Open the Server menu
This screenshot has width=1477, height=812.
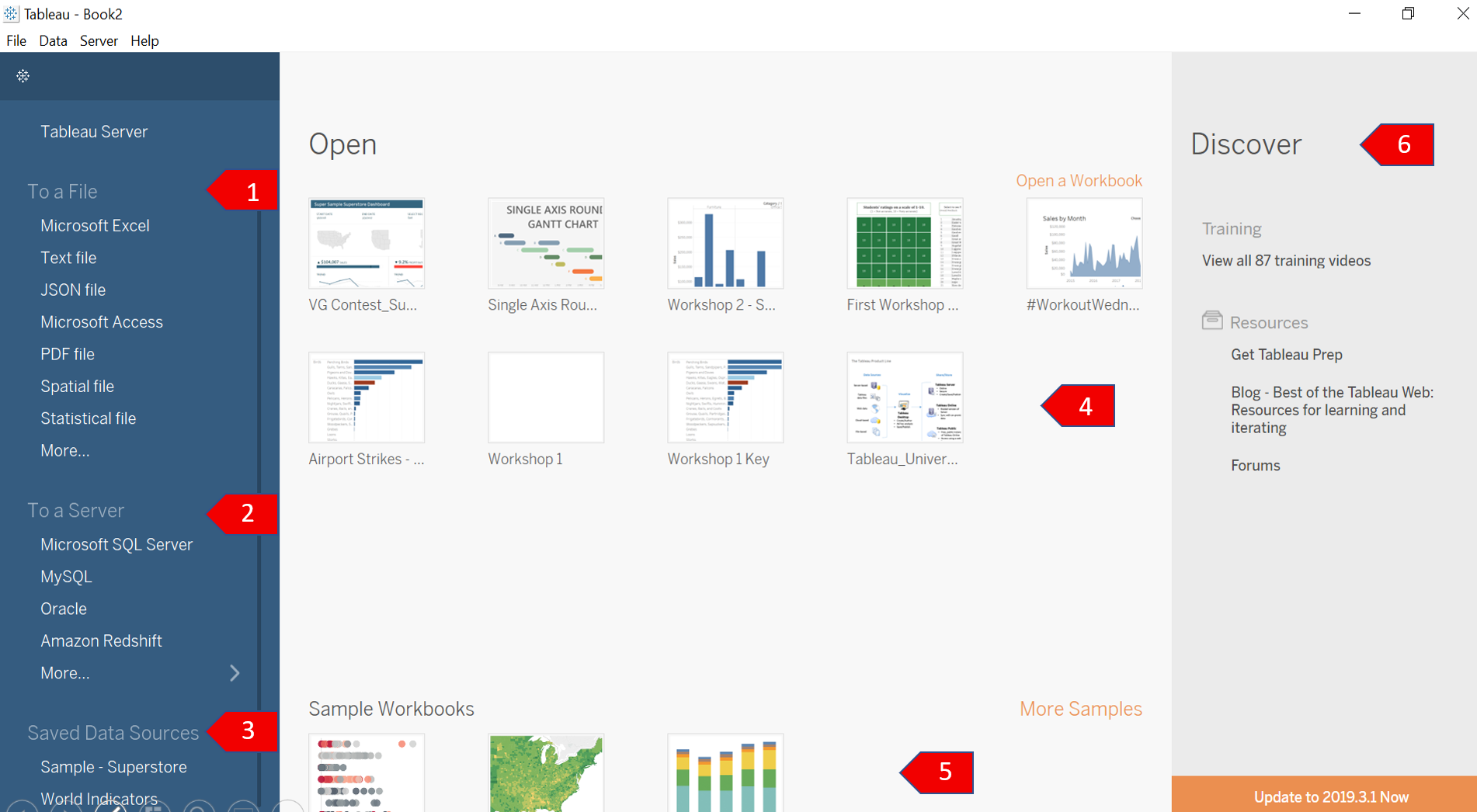click(99, 40)
